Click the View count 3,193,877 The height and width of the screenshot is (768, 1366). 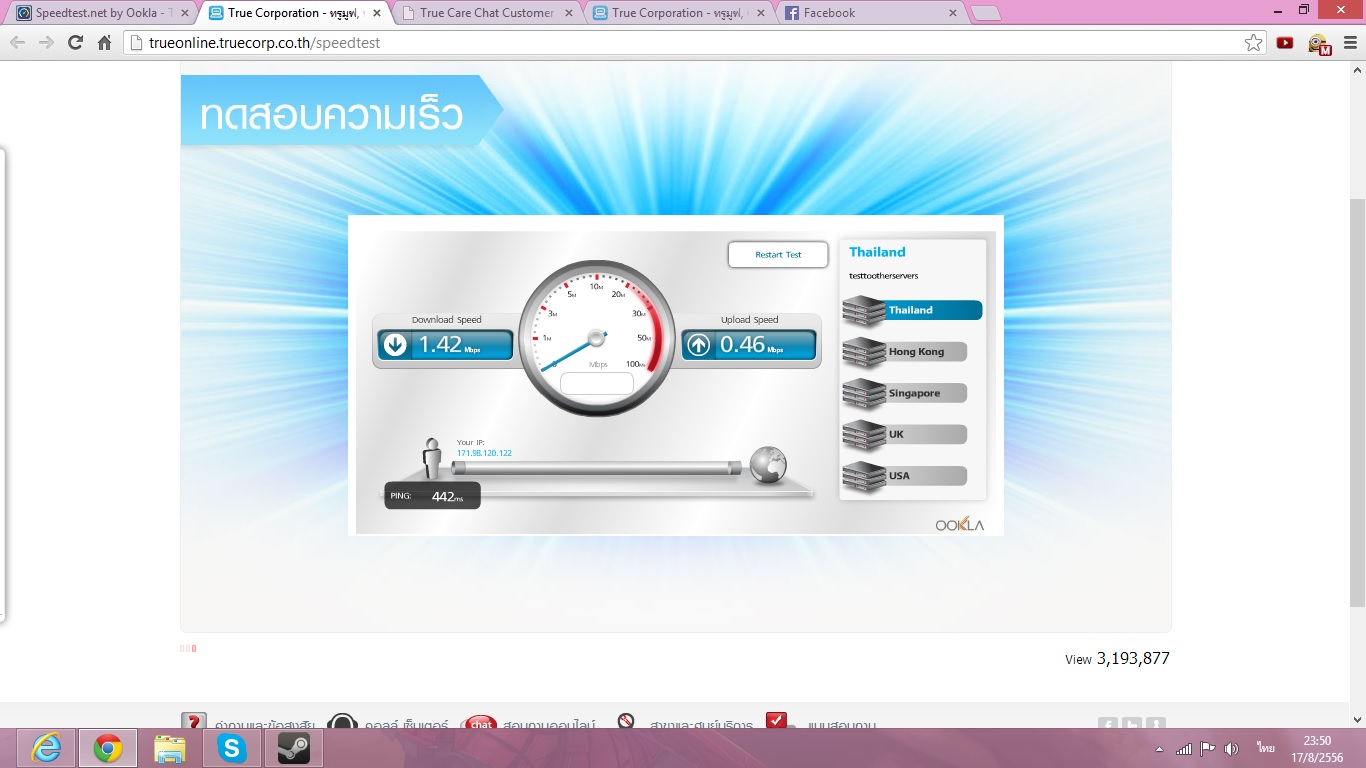click(x=1117, y=658)
